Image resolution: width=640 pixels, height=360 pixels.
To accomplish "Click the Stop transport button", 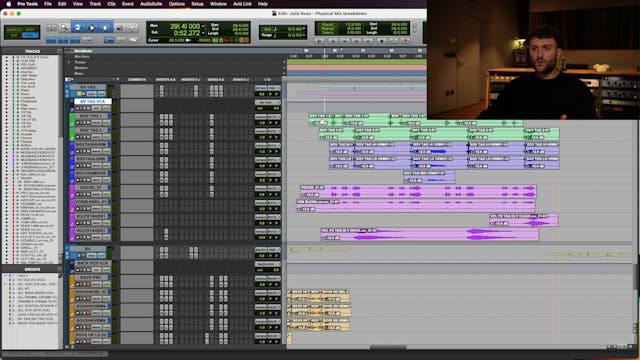I will (381, 41).
